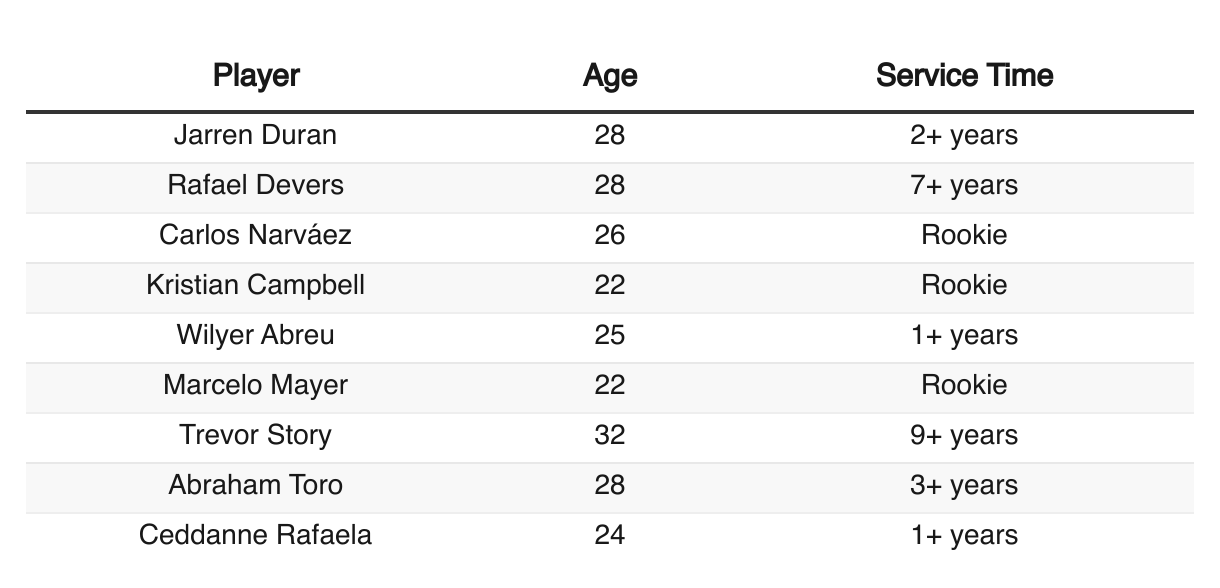Click Marcelo Mayer player name
This screenshot has width=1220, height=588.
(x=256, y=385)
